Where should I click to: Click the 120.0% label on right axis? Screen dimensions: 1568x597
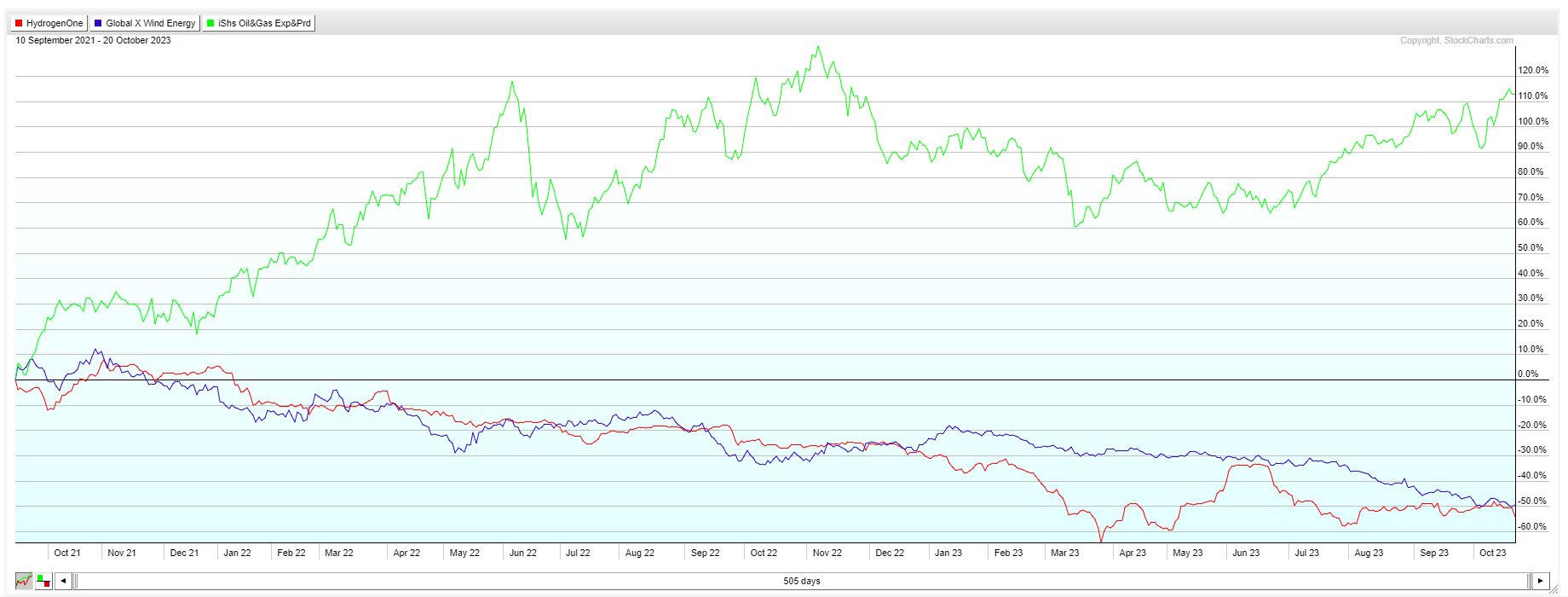(1532, 71)
